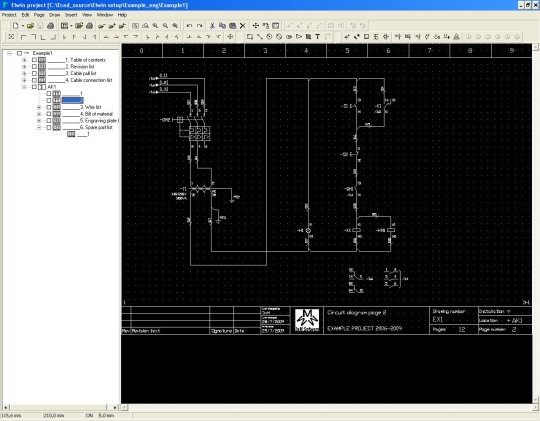
Task: Tick the checkbox beside Table of contents
Action: click(x=34, y=60)
